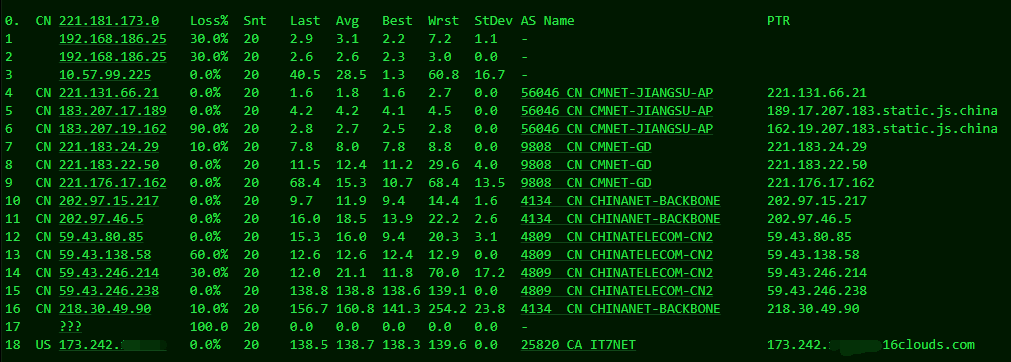Click IP 59.43.138.58 with 60% loss

click(105, 255)
